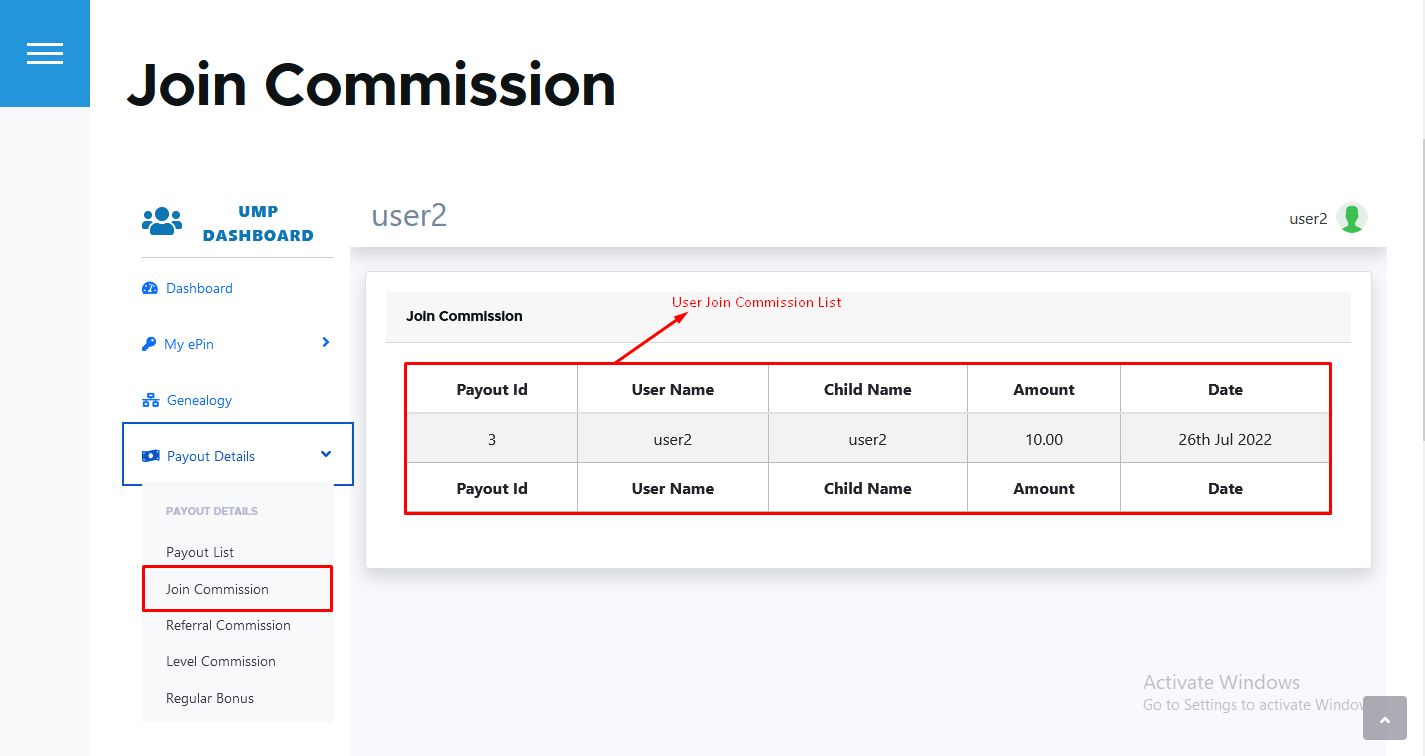Collapse the Payout Details chevron

click(326, 455)
